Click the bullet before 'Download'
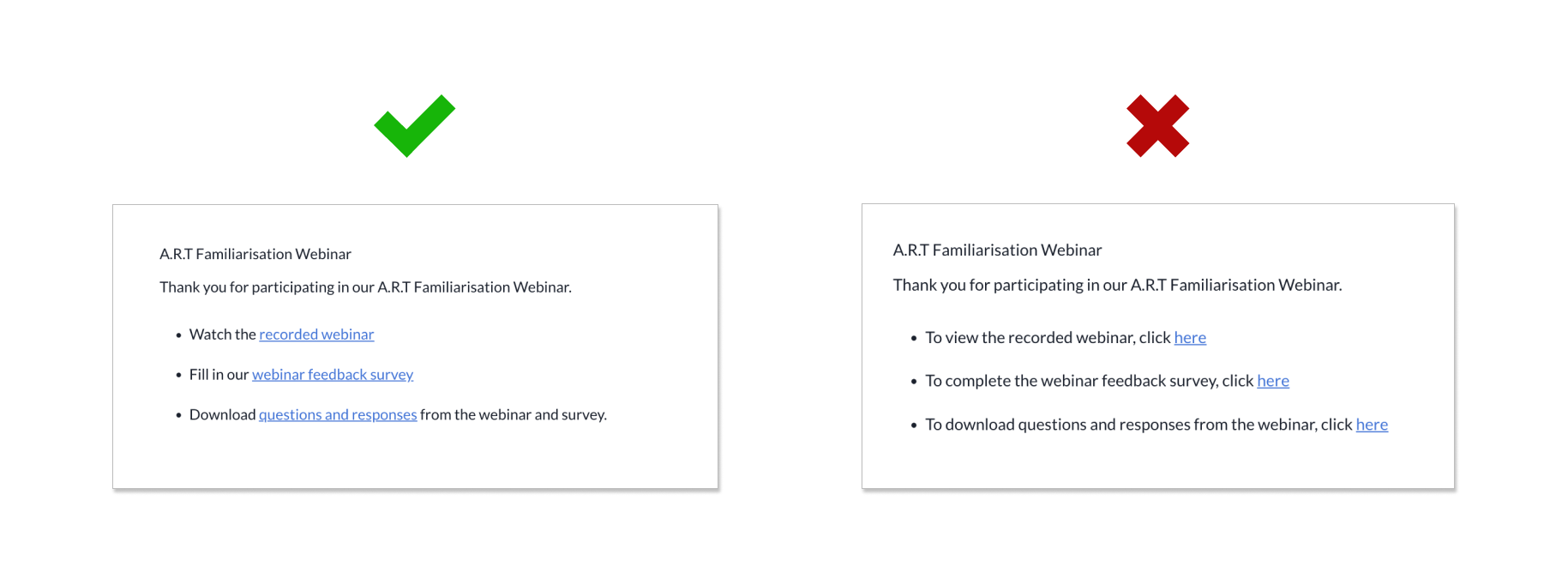The height and width of the screenshot is (585, 1568). point(178,416)
